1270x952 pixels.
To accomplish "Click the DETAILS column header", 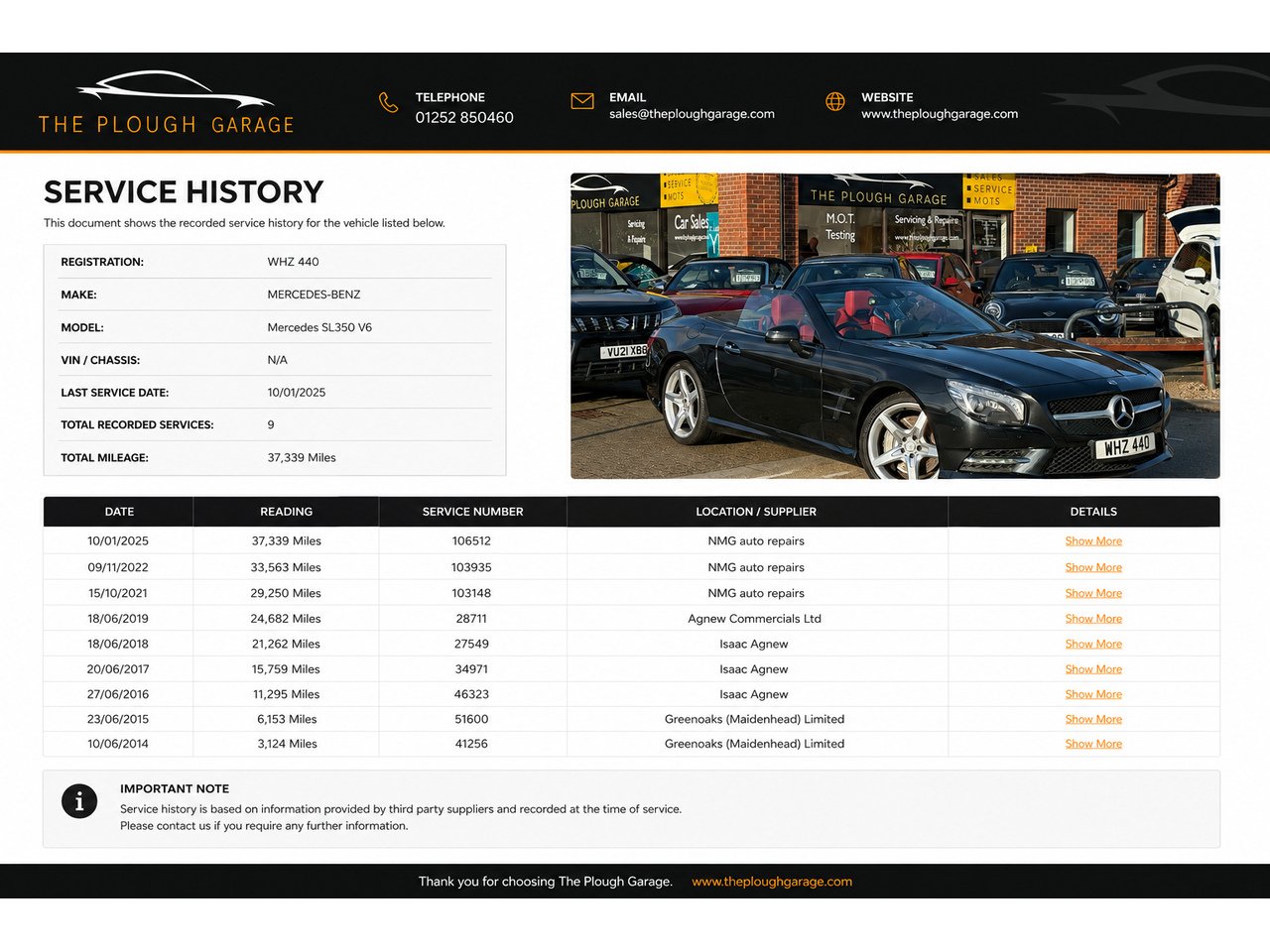I will pos(1093,512).
